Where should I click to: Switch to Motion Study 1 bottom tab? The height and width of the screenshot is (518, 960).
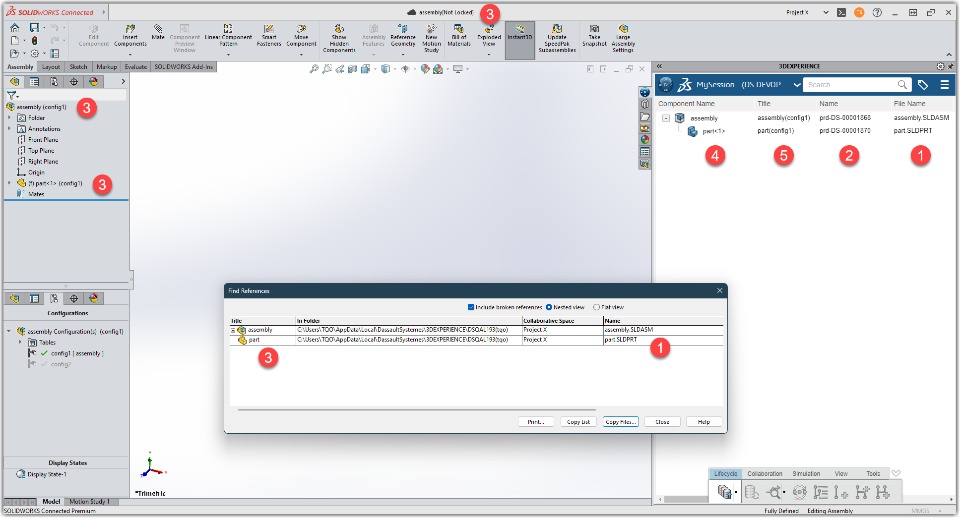89,501
